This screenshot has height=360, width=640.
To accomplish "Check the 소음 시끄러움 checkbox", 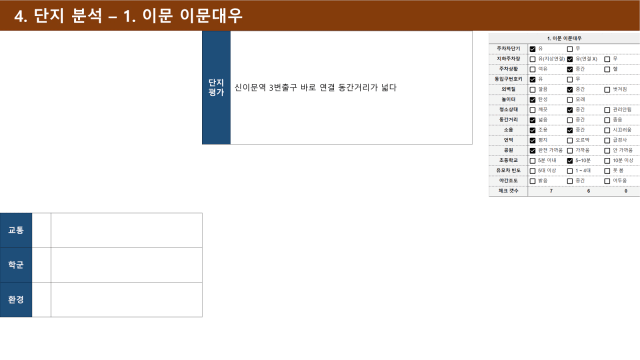I will [x=607, y=130].
